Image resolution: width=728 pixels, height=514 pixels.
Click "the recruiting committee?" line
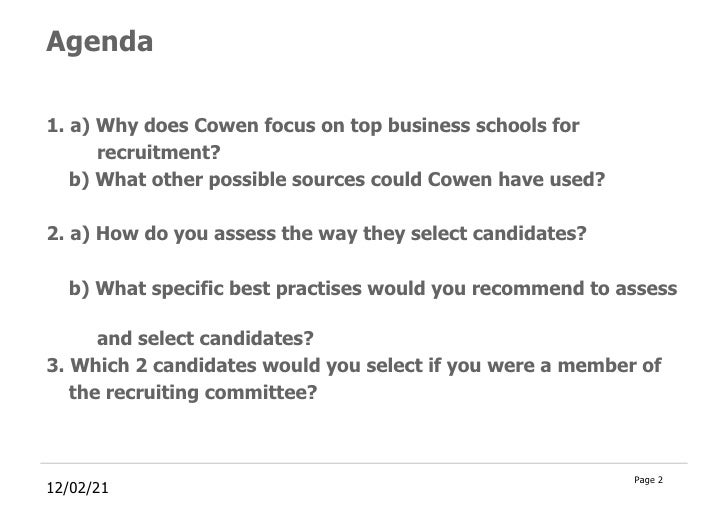[193, 393]
